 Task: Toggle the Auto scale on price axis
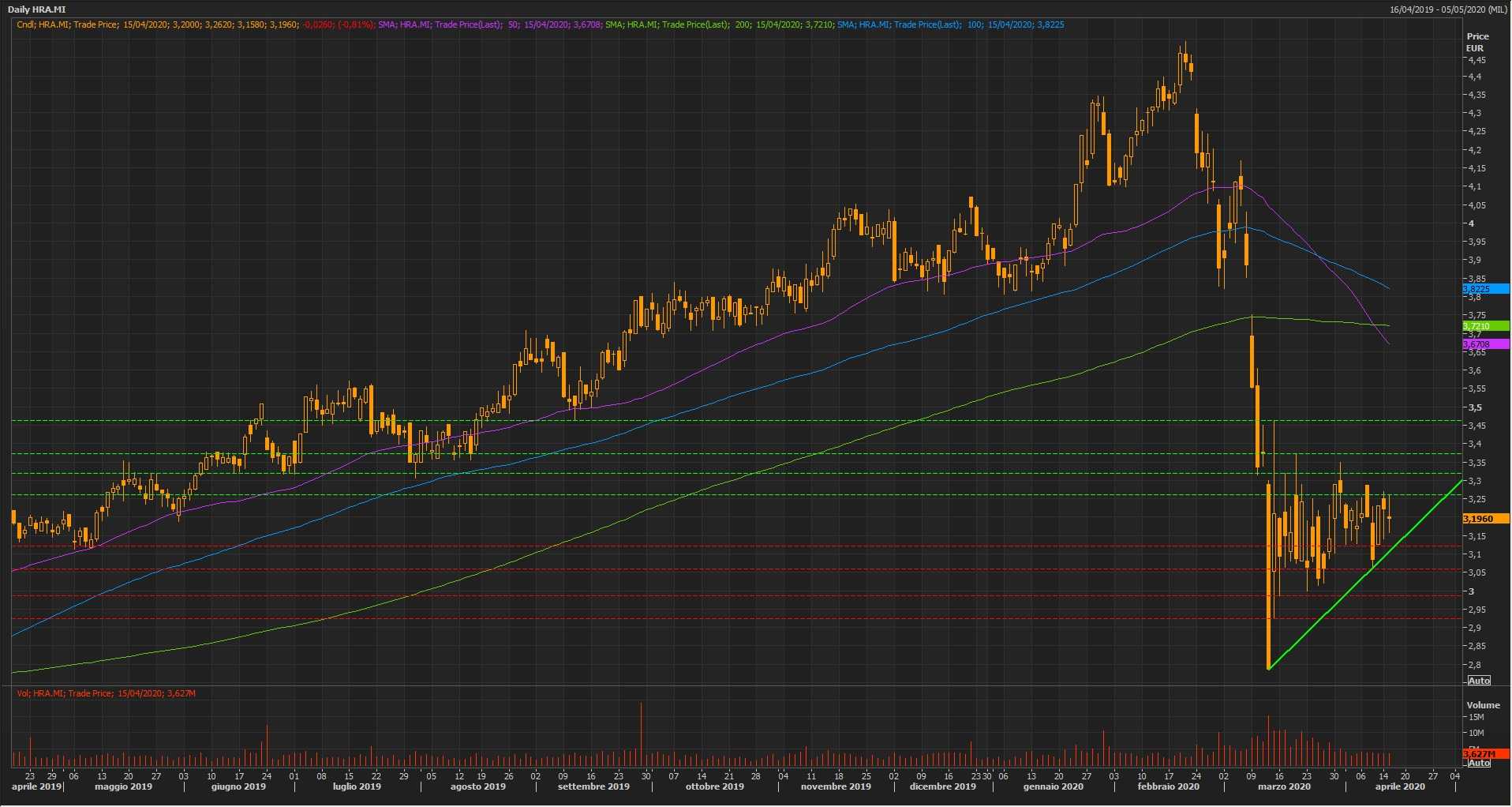pos(1478,681)
